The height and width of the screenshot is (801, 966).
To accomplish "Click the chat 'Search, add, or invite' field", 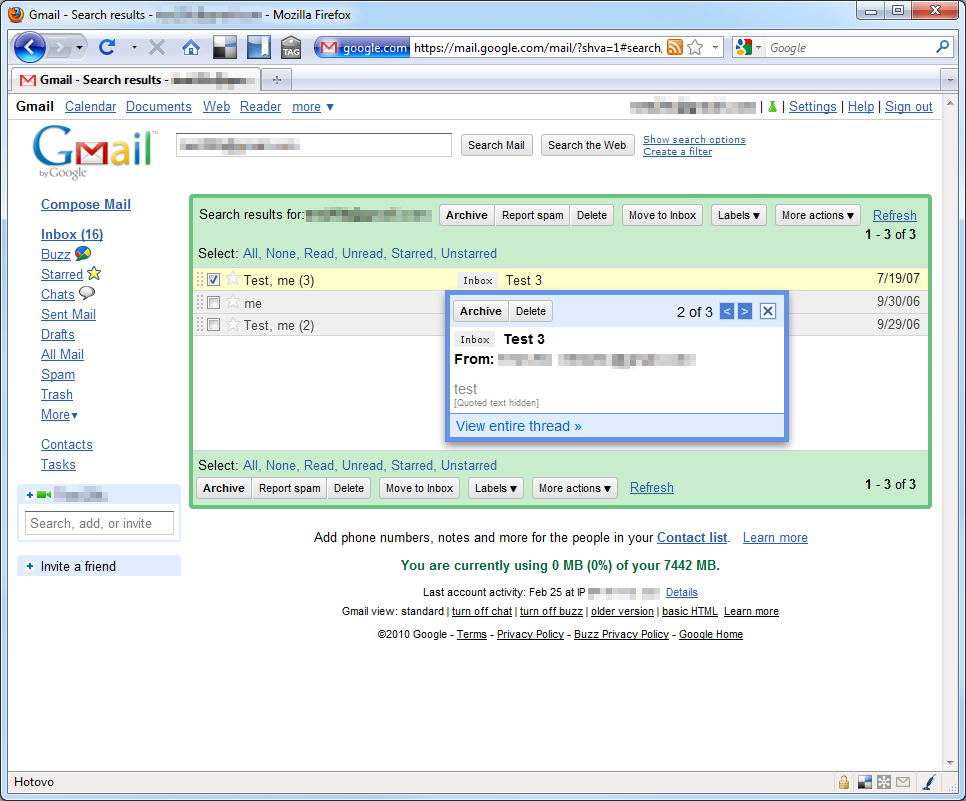I will (x=99, y=523).
